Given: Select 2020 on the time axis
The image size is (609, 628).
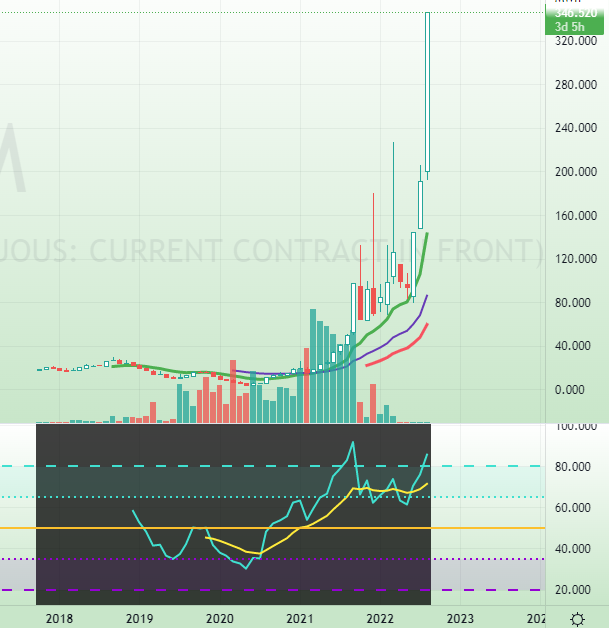Looking at the screenshot, I should [x=220, y=619].
